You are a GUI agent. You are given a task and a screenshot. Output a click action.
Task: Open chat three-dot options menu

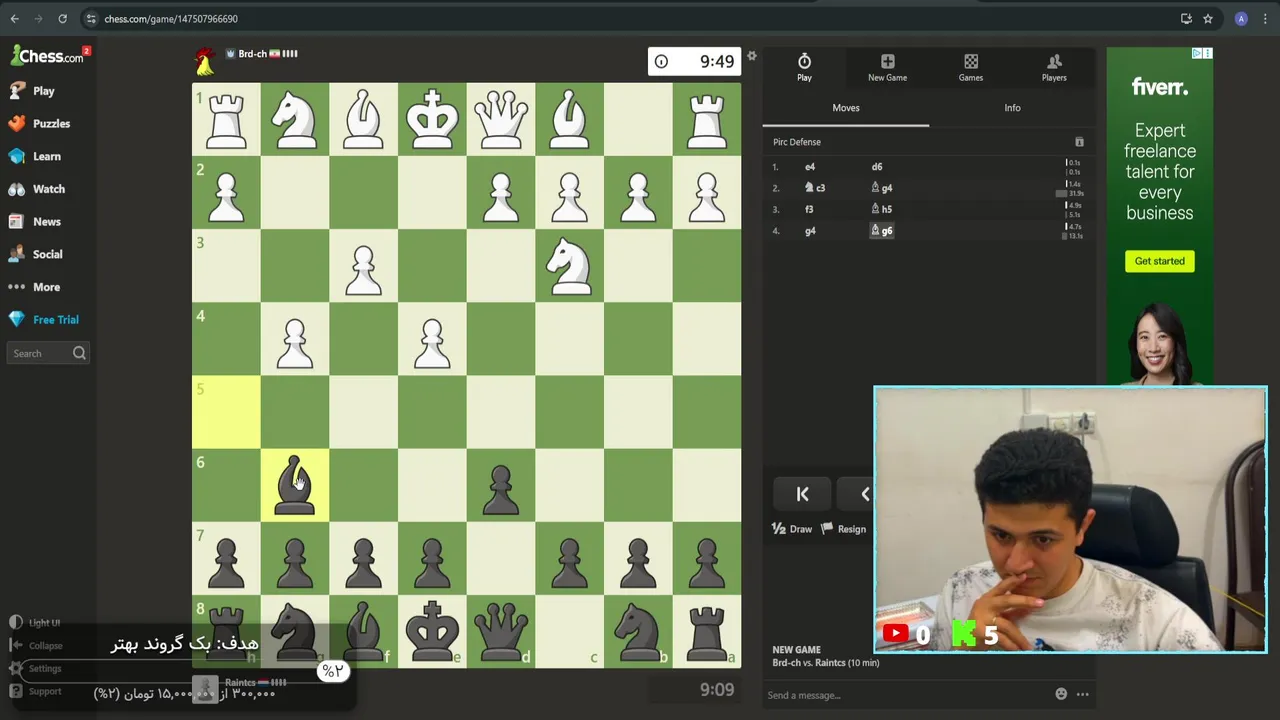pos(1082,694)
